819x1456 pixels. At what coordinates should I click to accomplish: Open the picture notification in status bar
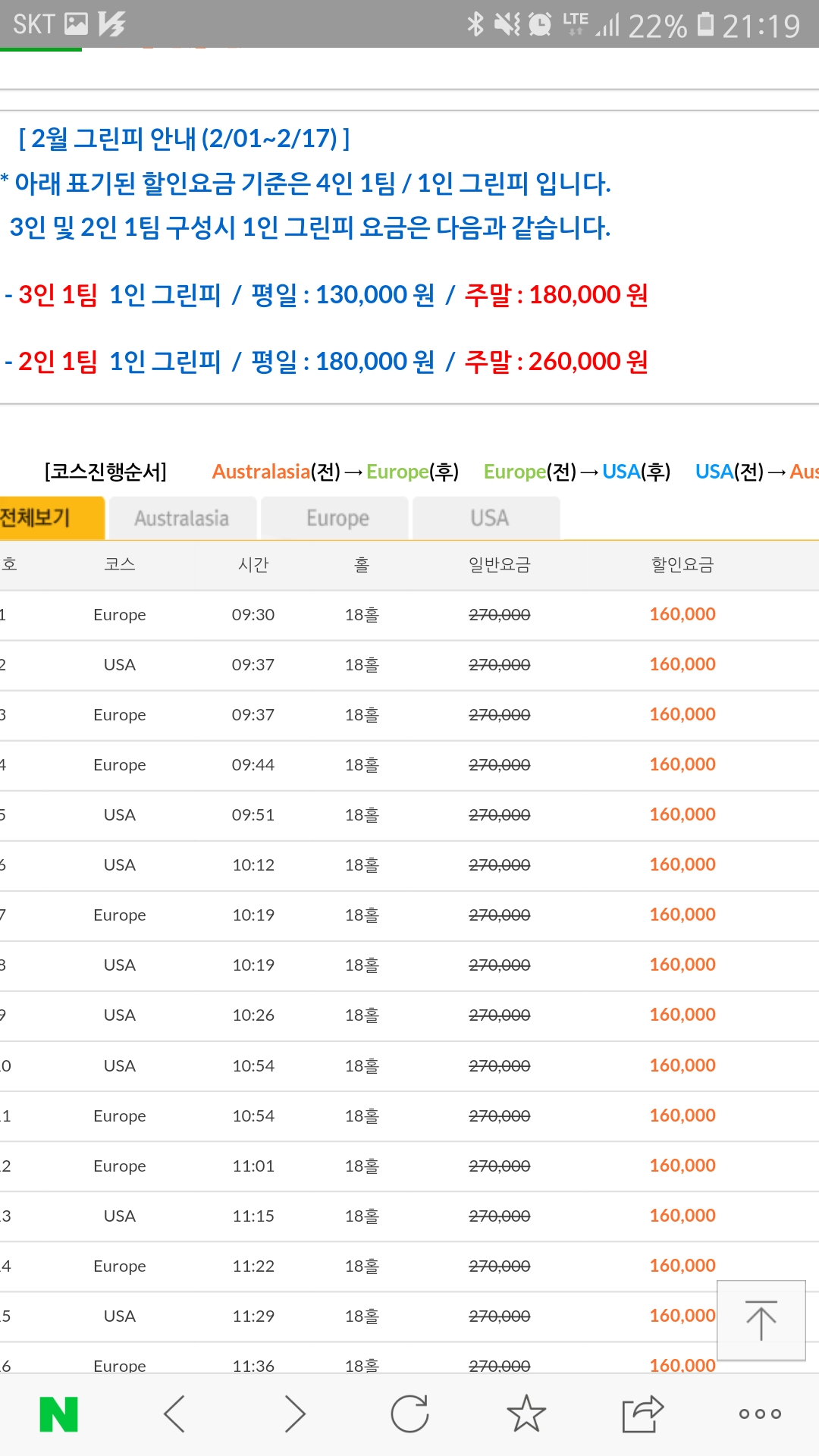(76, 24)
